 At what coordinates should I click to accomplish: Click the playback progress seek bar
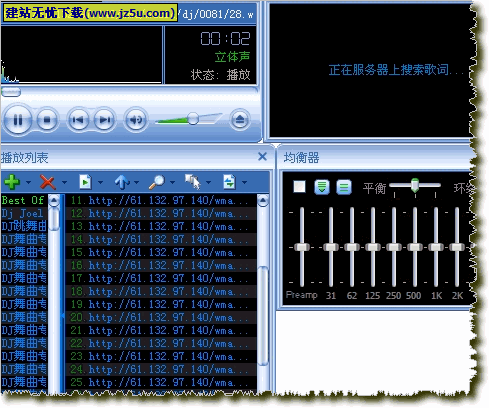pyautogui.click(x=129, y=92)
